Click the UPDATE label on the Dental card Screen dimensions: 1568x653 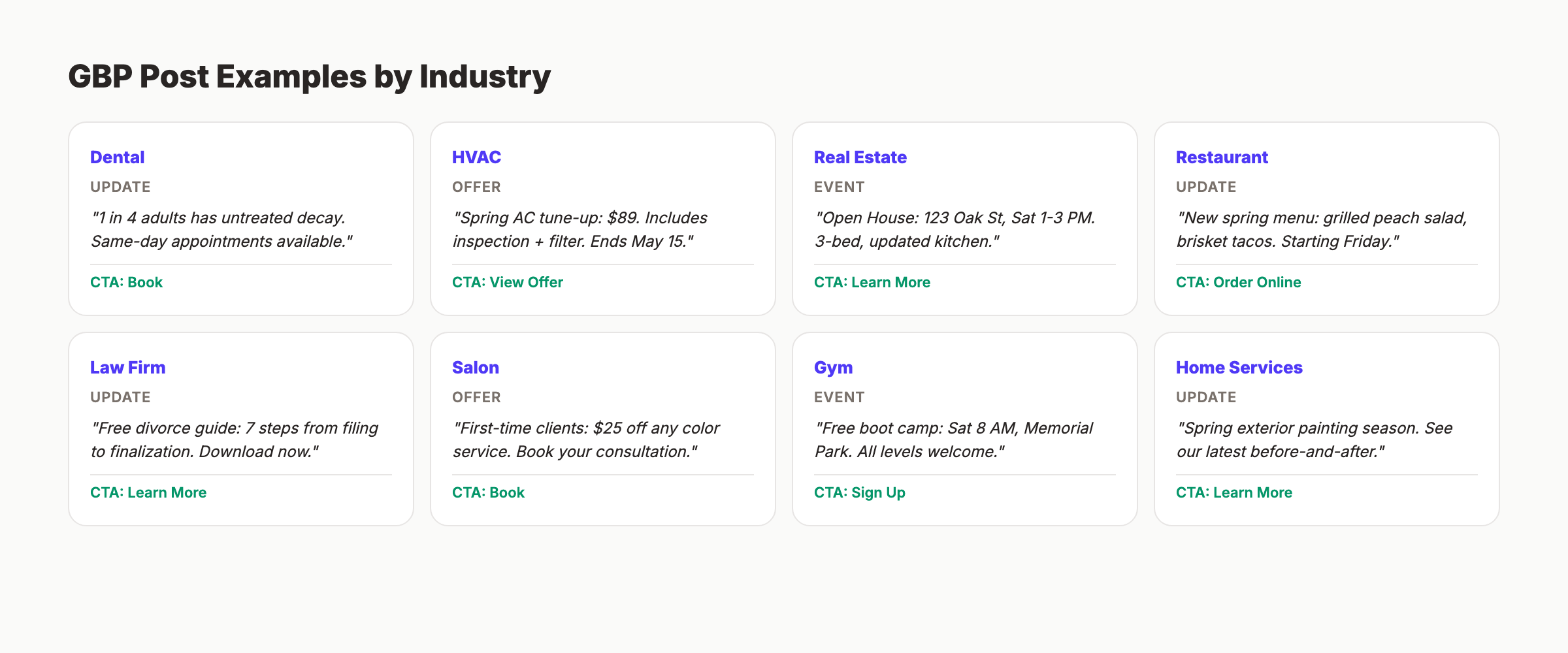coord(120,187)
